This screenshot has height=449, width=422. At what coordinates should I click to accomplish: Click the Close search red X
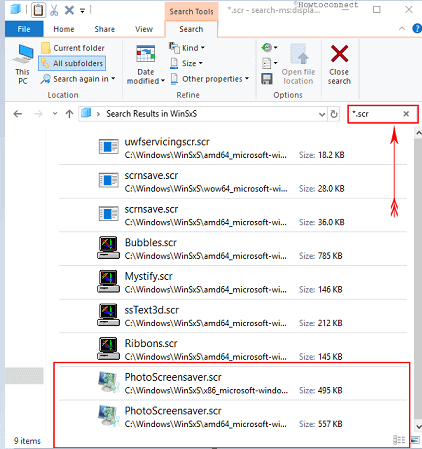coord(339,65)
